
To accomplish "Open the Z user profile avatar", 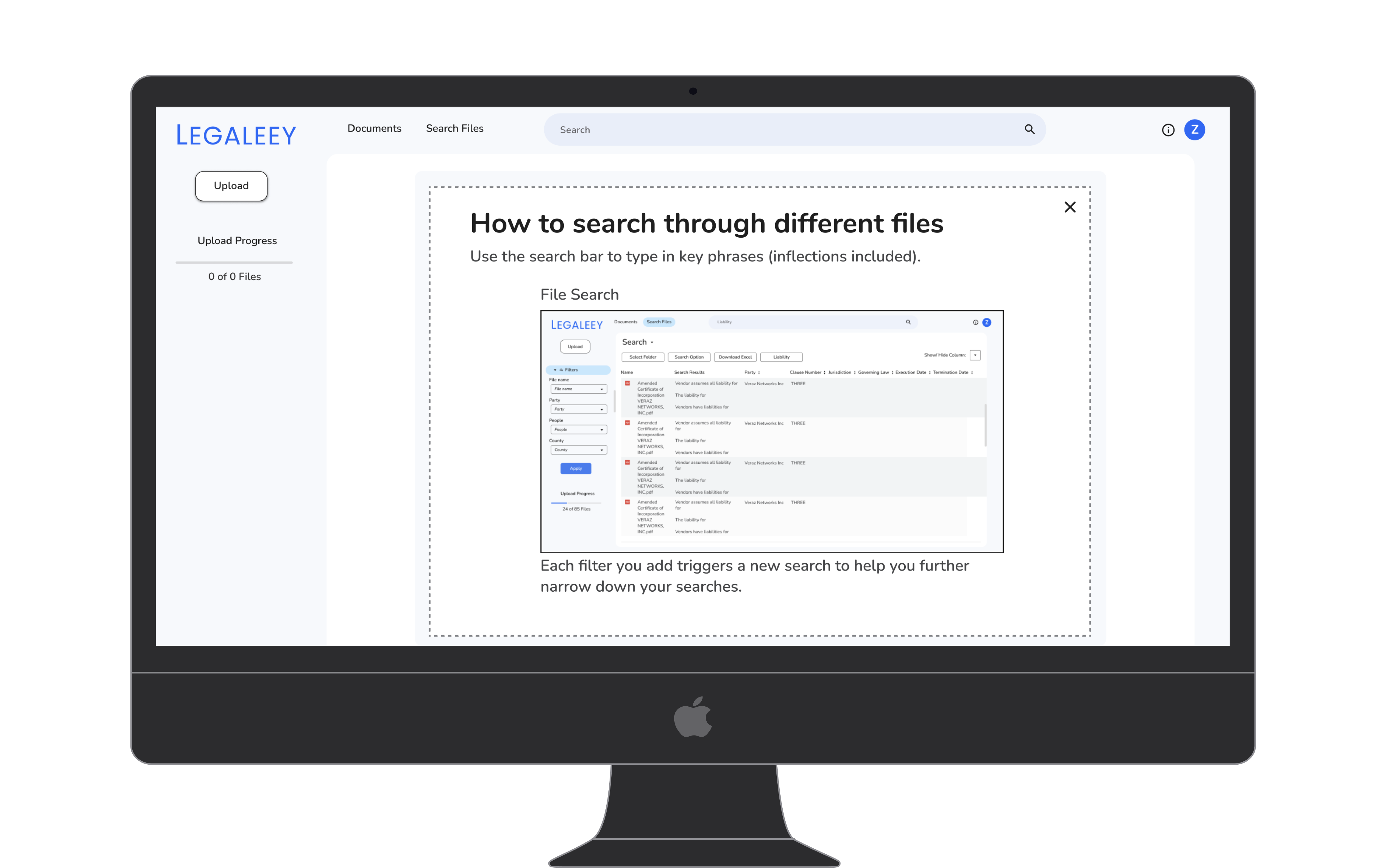I will pyautogui.click(x=1194, y=130).
